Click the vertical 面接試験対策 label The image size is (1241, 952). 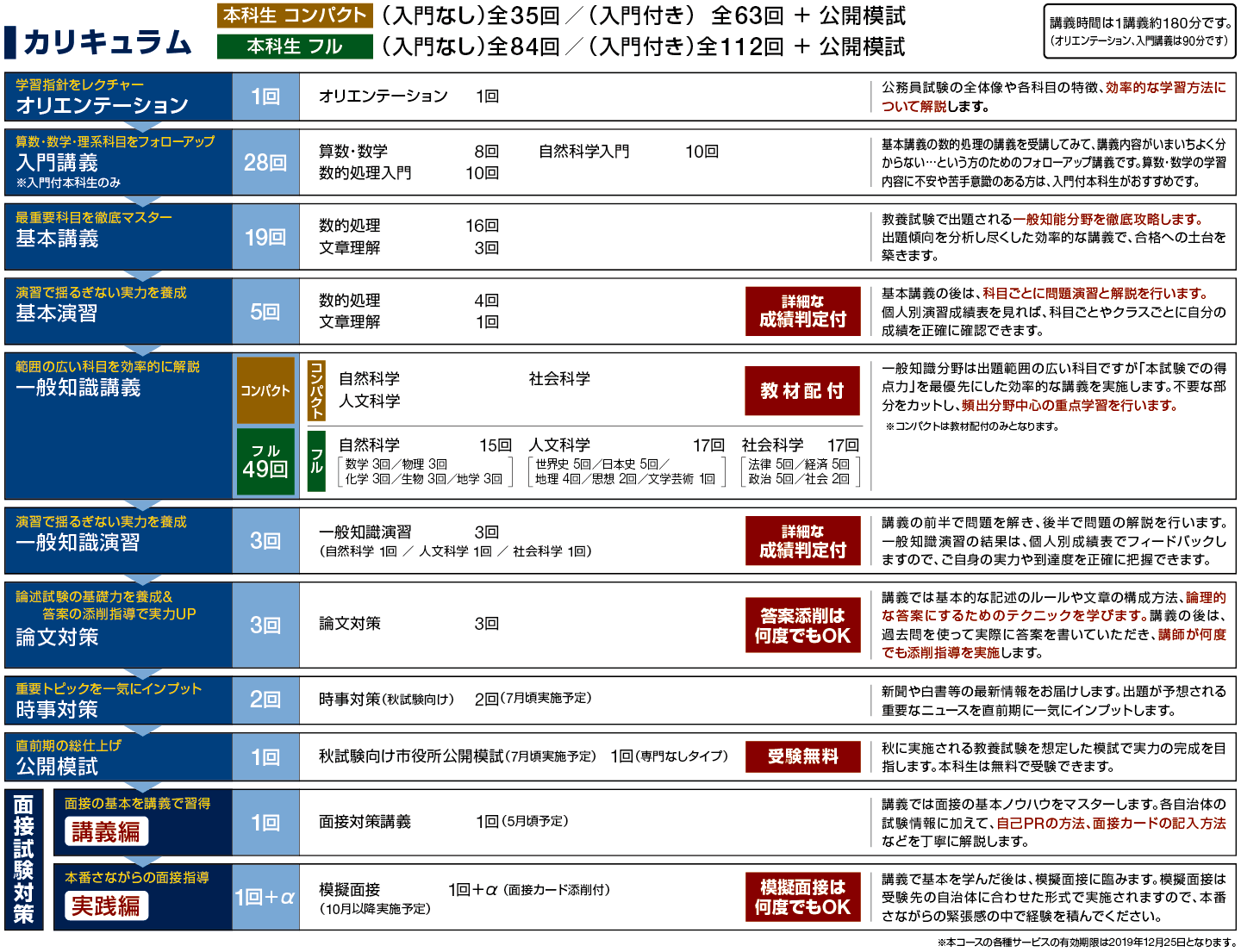24,860
